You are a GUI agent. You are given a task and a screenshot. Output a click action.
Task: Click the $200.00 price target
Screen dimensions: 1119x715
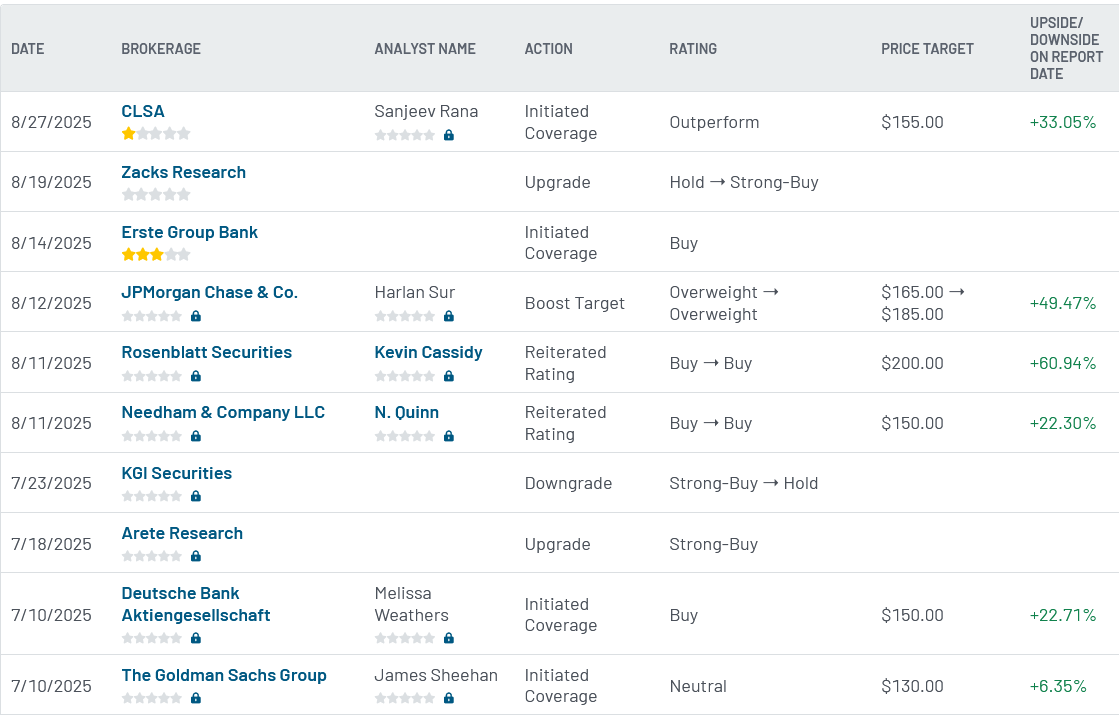(912, 363)
